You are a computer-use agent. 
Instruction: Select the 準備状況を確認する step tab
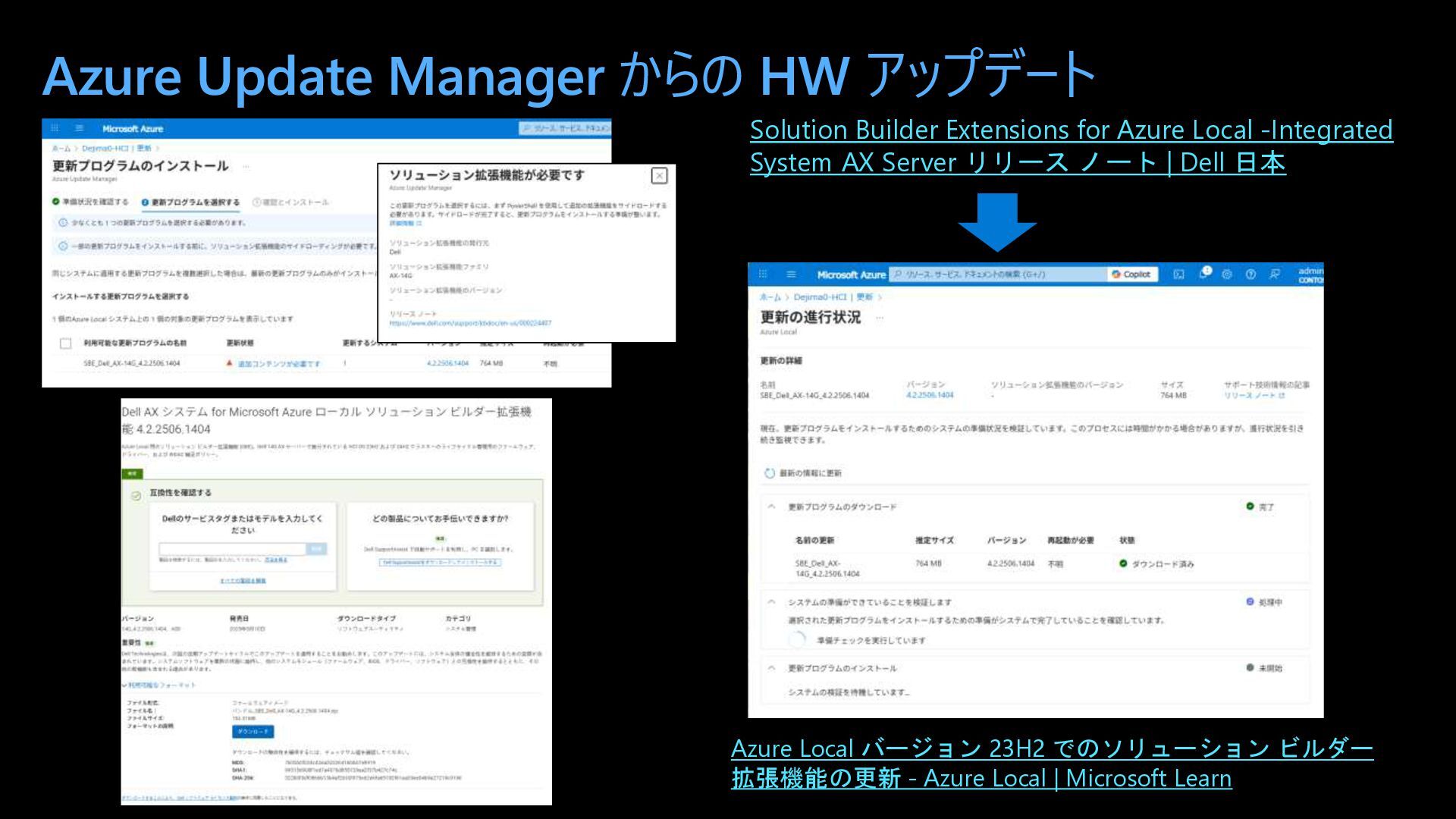pos(90,202)
